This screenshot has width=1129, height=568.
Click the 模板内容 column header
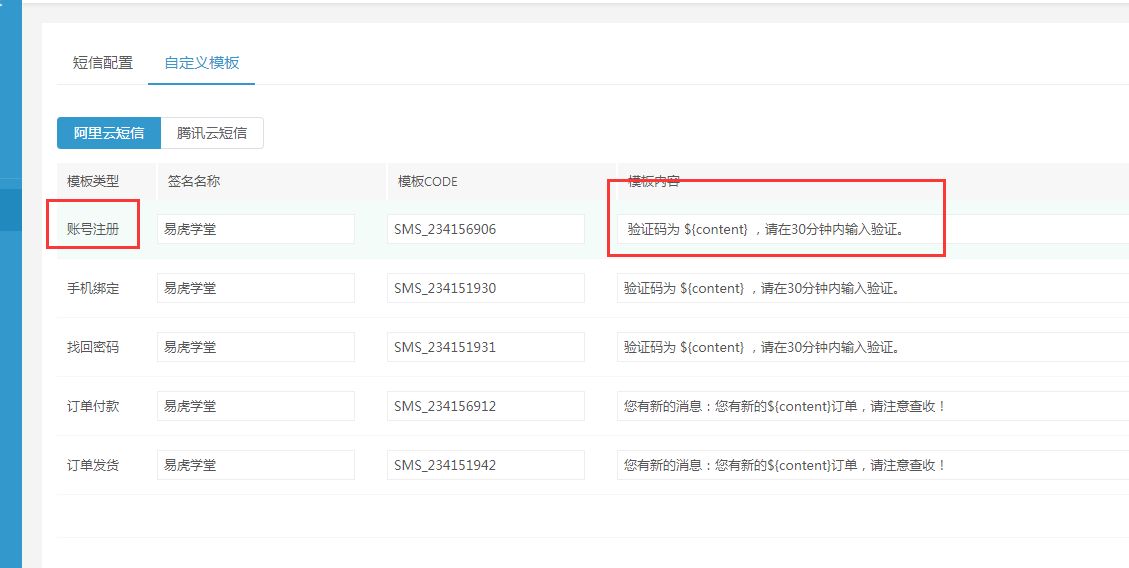[654, 181]
